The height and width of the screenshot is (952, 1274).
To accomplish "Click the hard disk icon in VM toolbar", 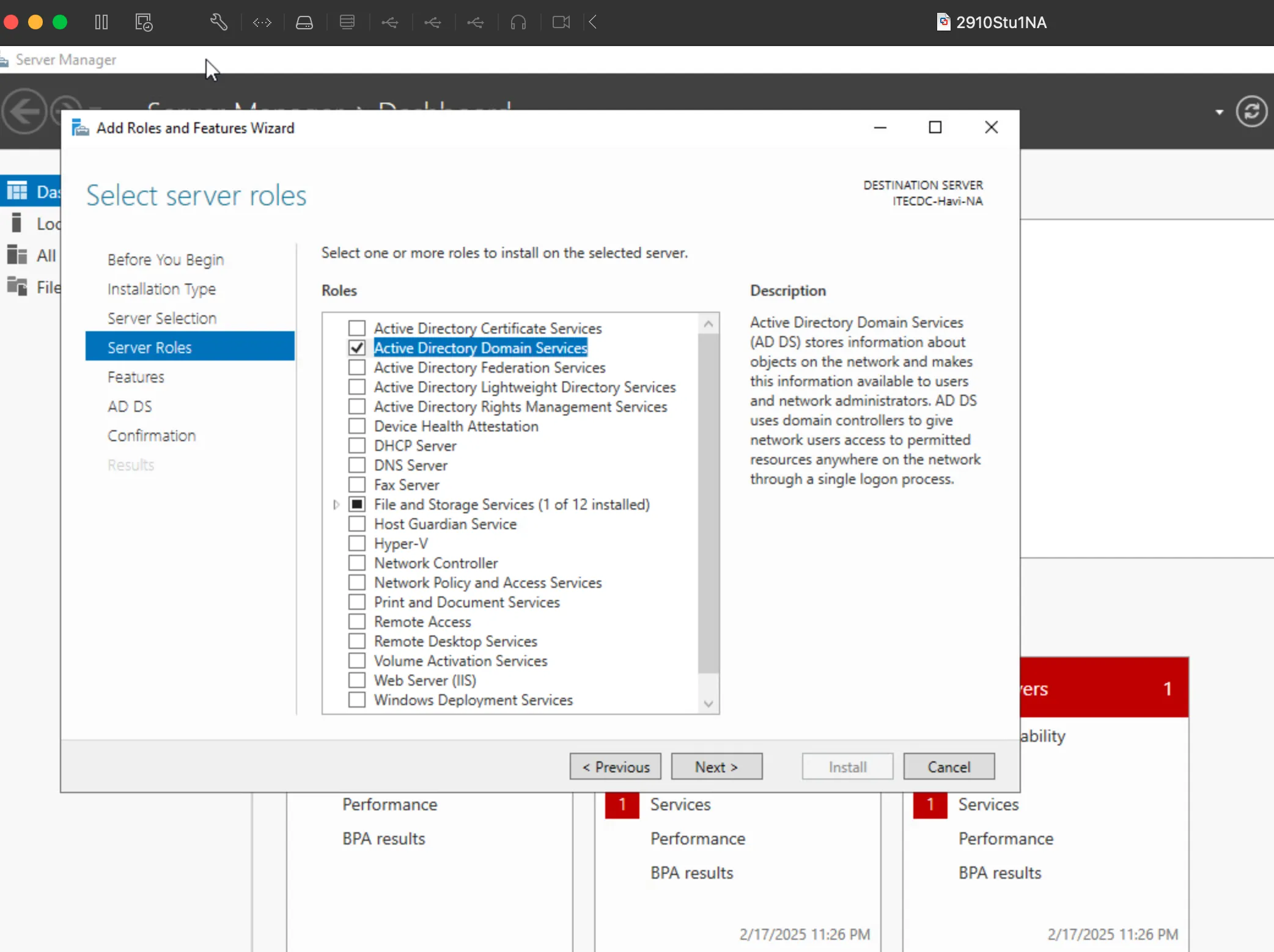I will pyautogui.click(x=304, y=23).
